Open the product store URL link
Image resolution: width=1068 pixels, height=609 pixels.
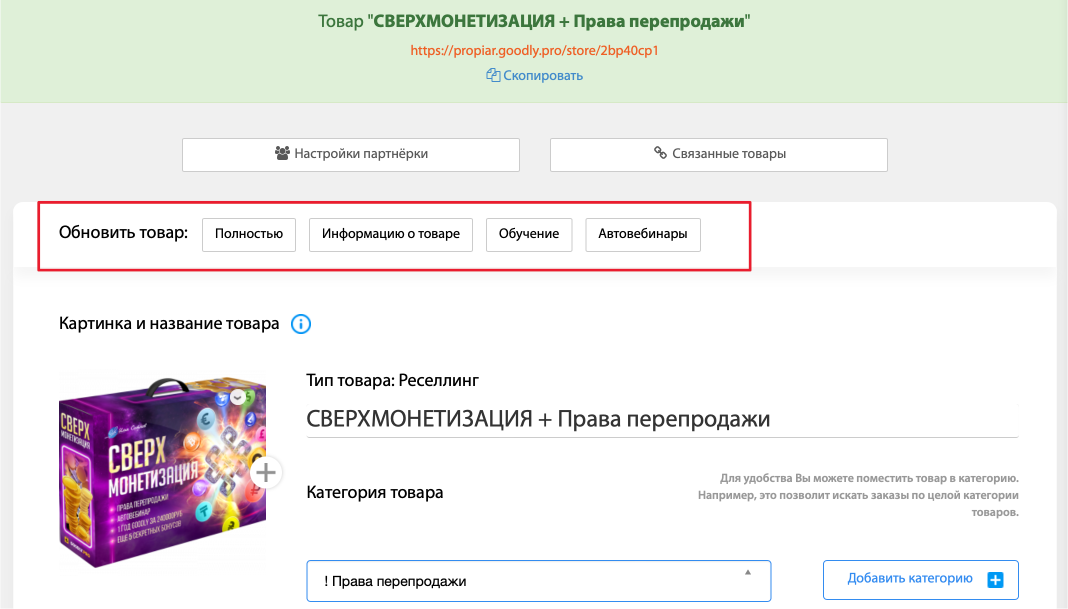click(534, 50)
